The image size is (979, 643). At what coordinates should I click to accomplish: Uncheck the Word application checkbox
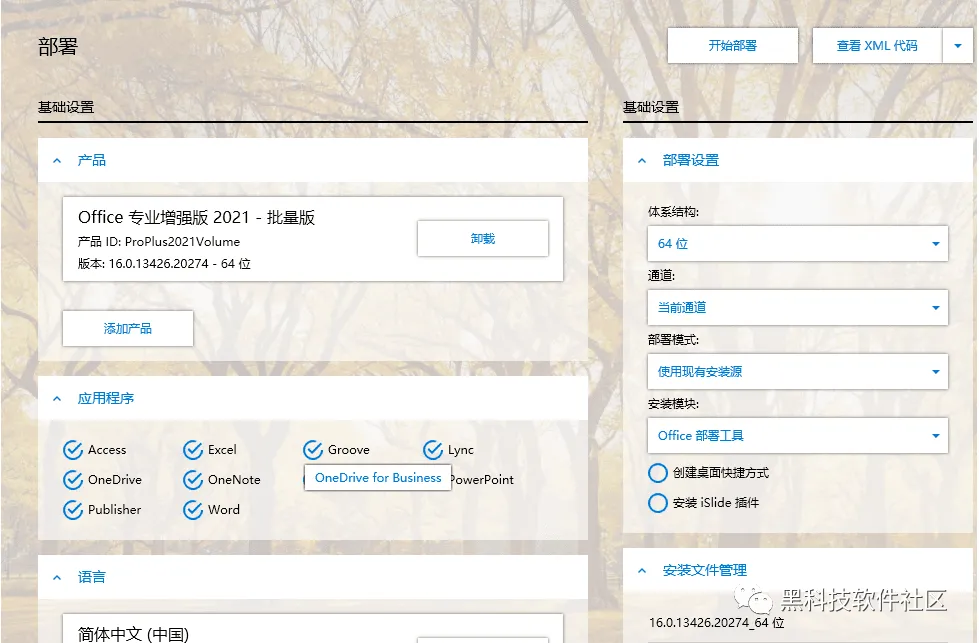pyautogui.click(x=193, y=509)
